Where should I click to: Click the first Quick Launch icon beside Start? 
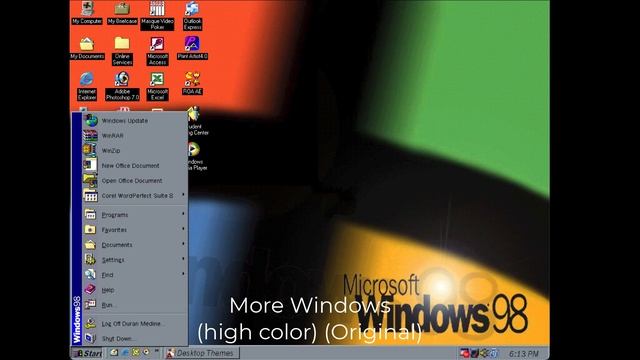[x=115, y=352]
